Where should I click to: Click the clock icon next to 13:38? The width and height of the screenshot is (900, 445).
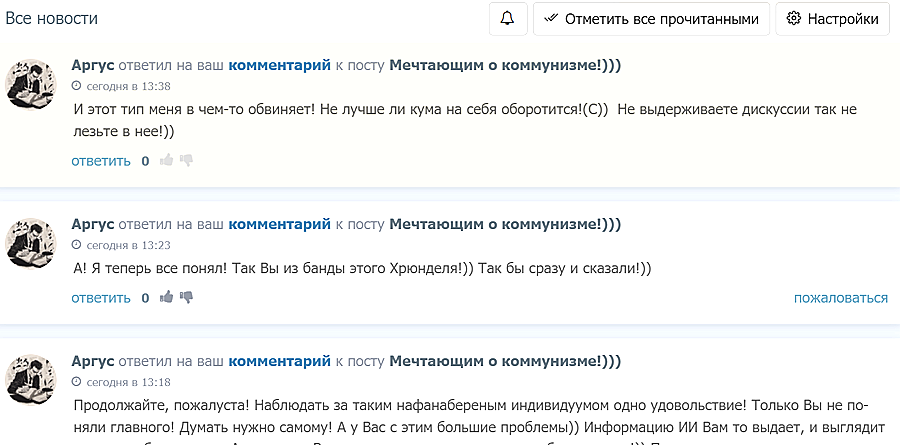pos(77,86)
